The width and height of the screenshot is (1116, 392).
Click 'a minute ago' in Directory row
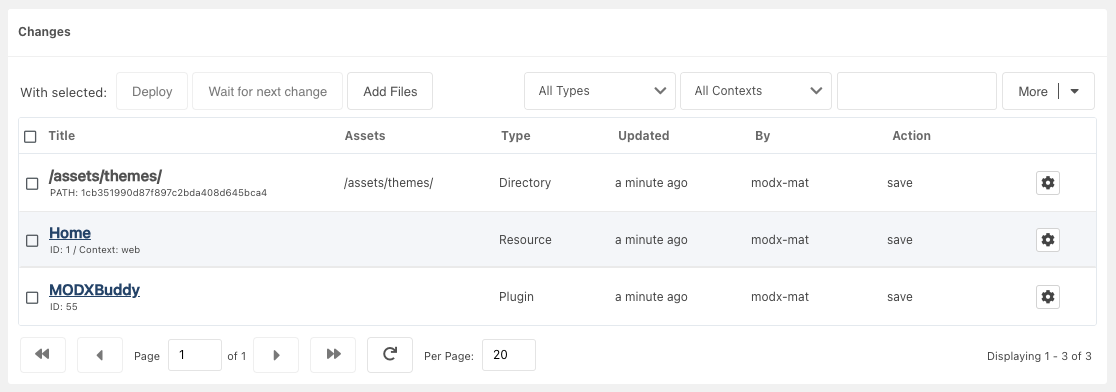(x=651, y=183)
